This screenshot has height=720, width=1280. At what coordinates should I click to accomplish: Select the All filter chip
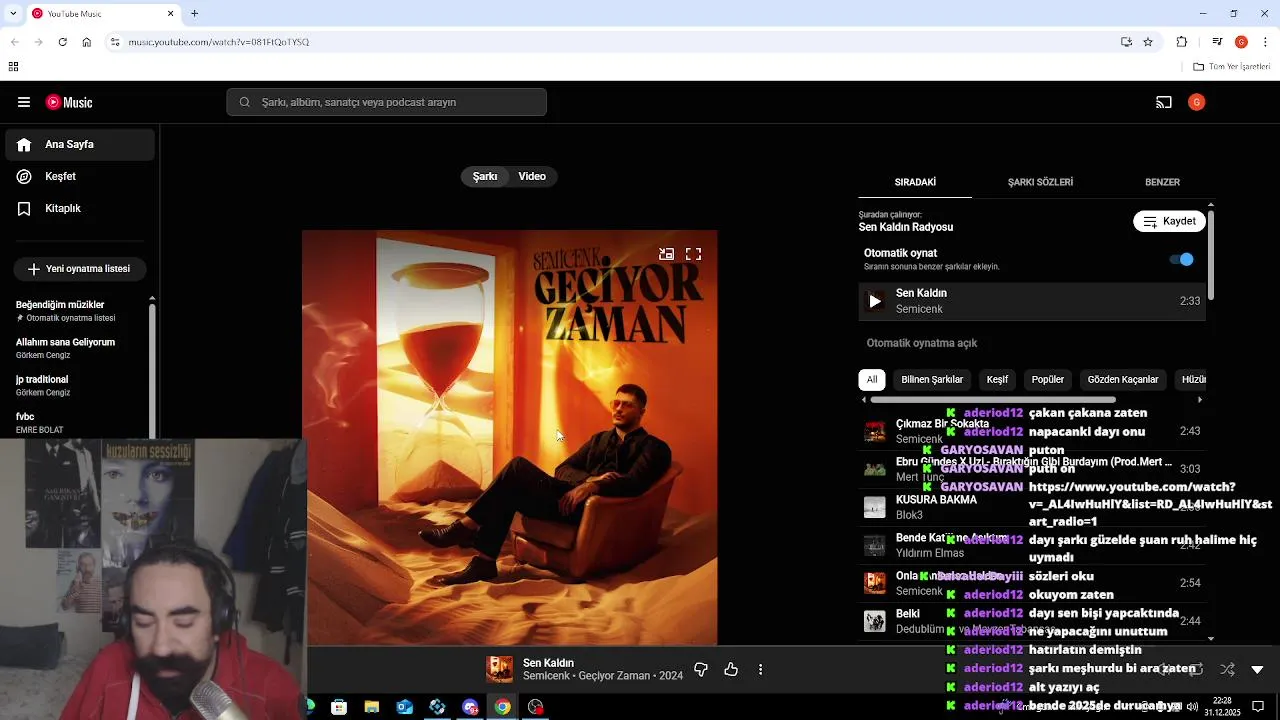(x=872, y=380)
